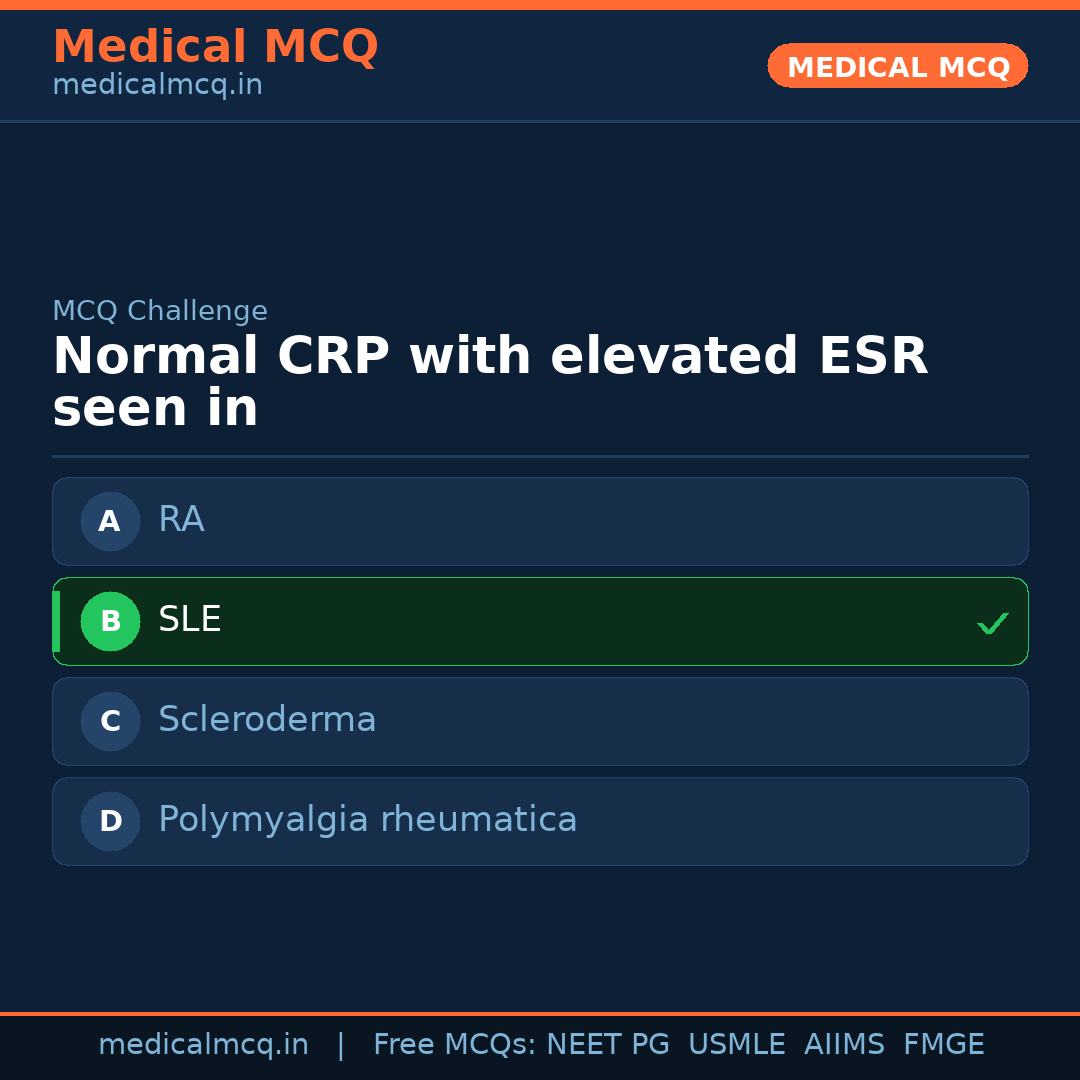1080x1080 pixels.
Task: Click the orange MEDICAL MCQ badge
Action: click(897, 66)
